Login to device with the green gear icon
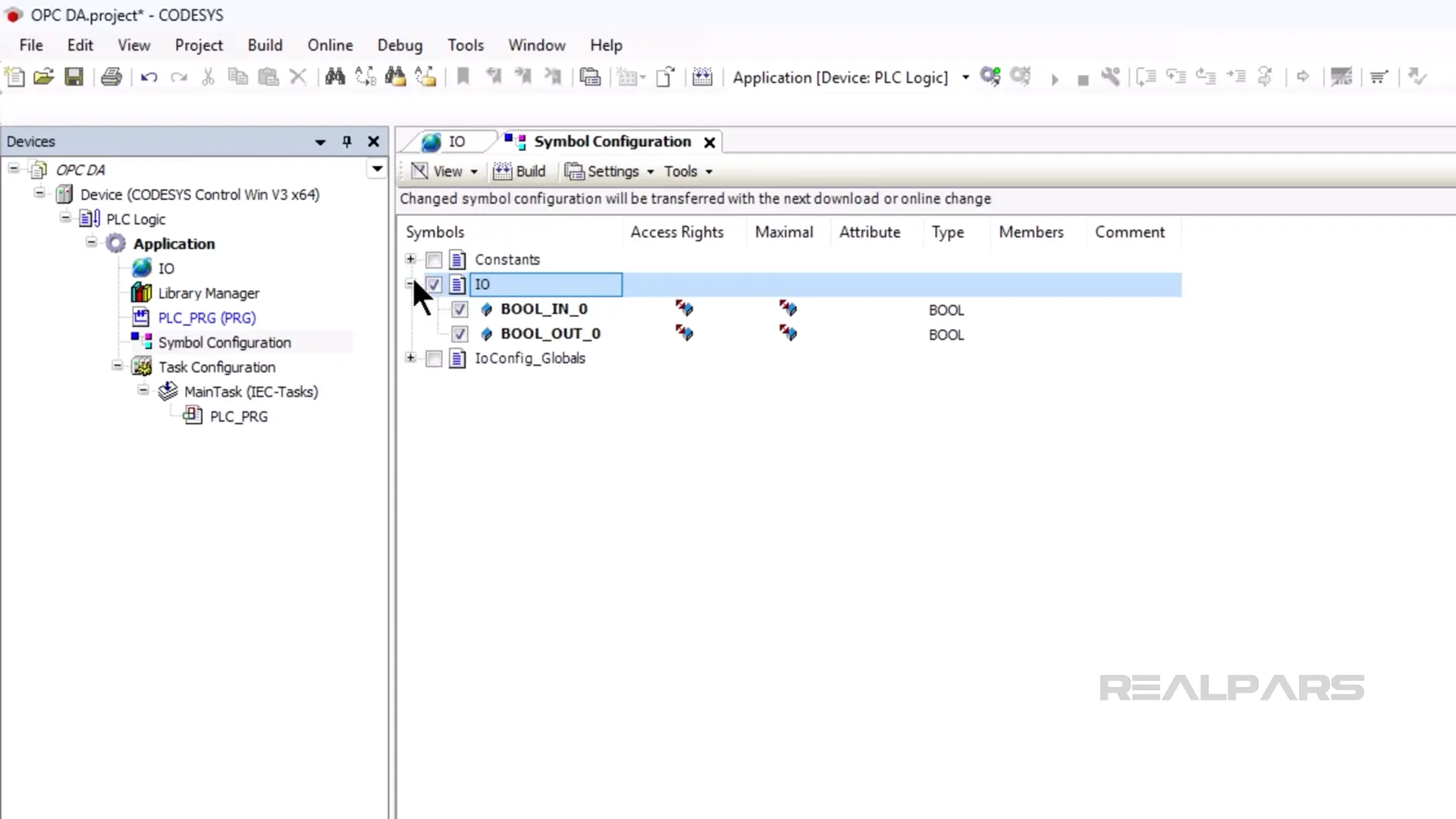Image resolution: width=1456 pixels, height=819 pixels. [x=990, y=77]
